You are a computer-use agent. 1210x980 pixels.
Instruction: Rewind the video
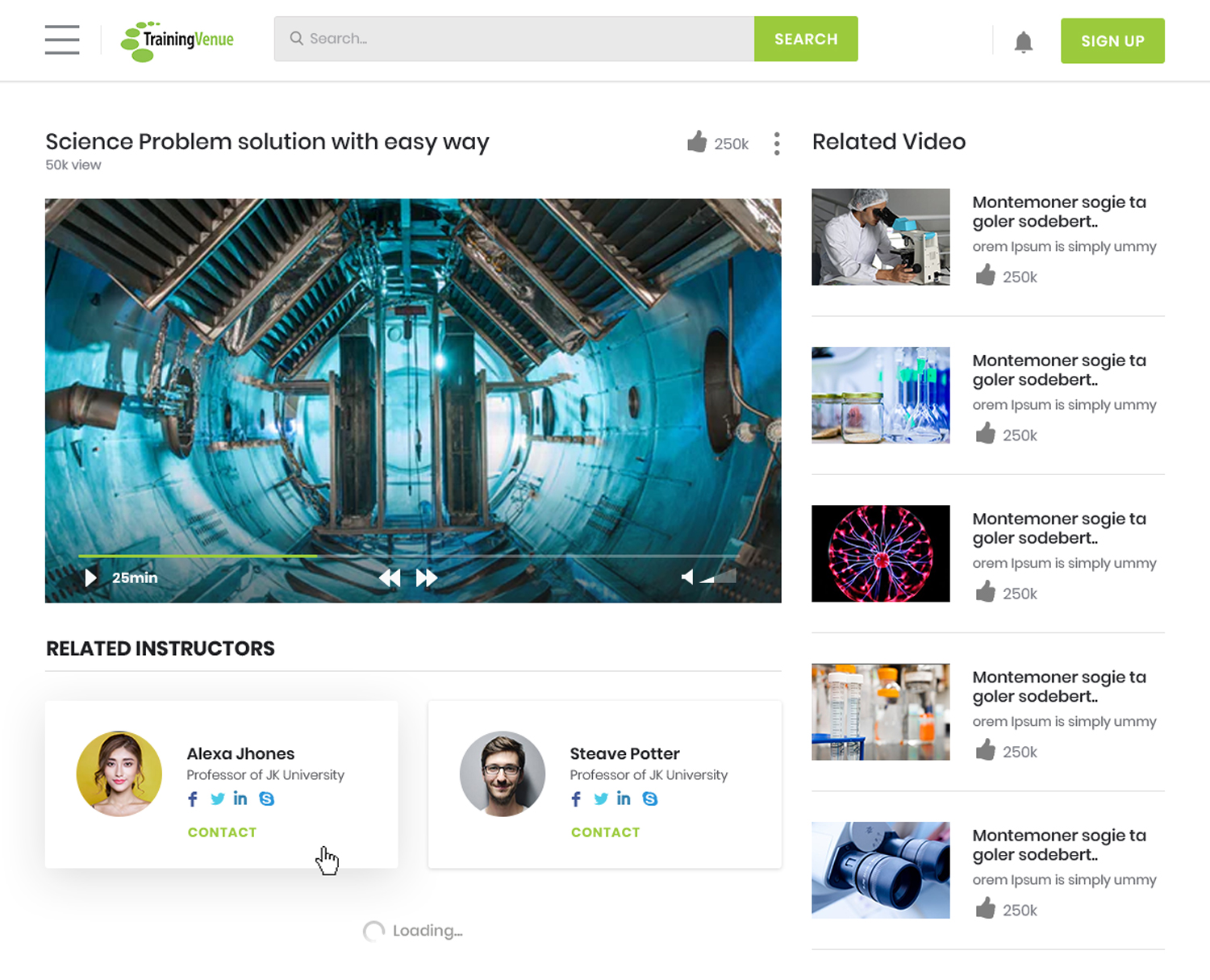(390, 578)
